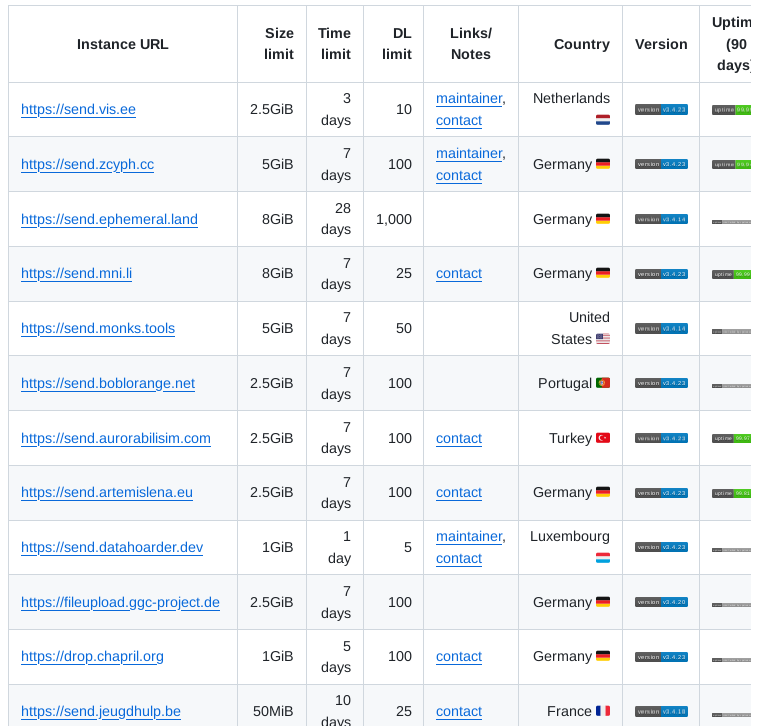Go to https://fileupload.ggc-project.de

coord(120,602)
